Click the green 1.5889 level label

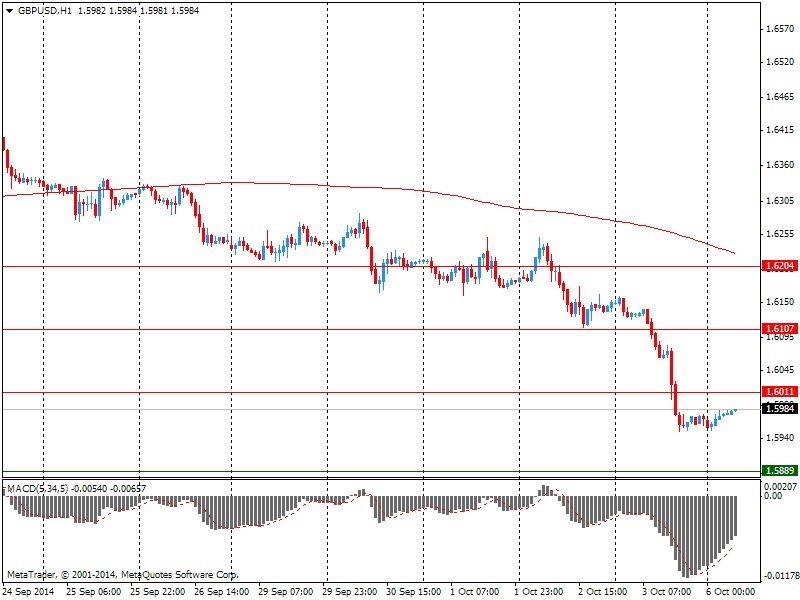point(779,470)
